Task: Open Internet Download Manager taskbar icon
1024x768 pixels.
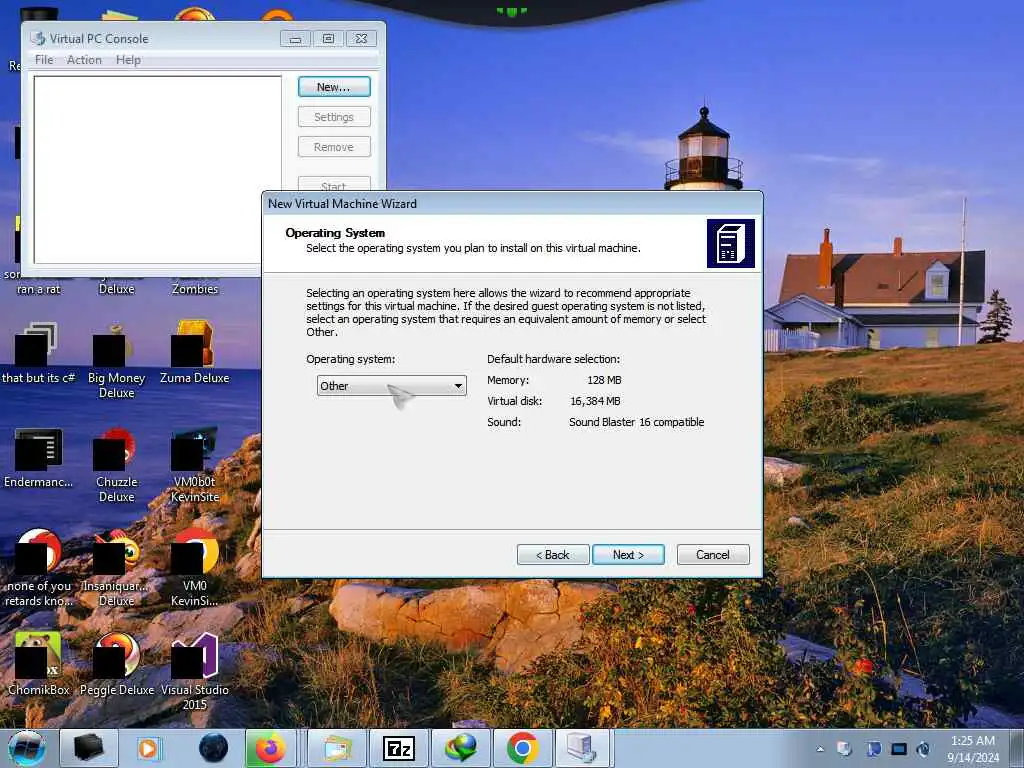Action: click(460, 748)
